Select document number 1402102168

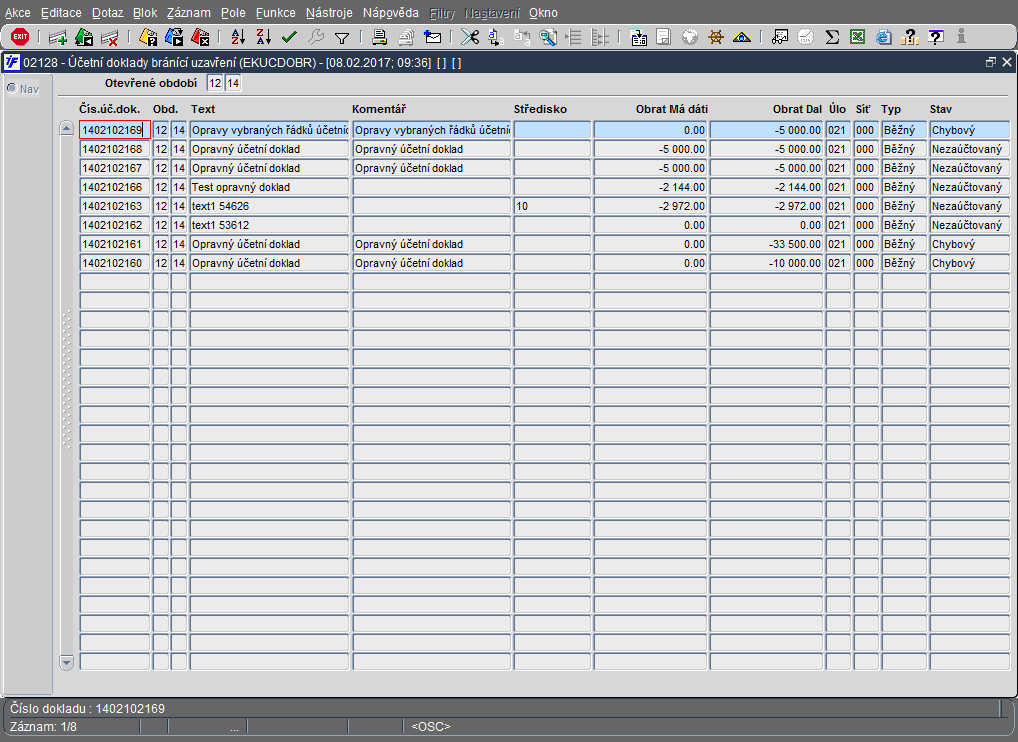[115, 149]
